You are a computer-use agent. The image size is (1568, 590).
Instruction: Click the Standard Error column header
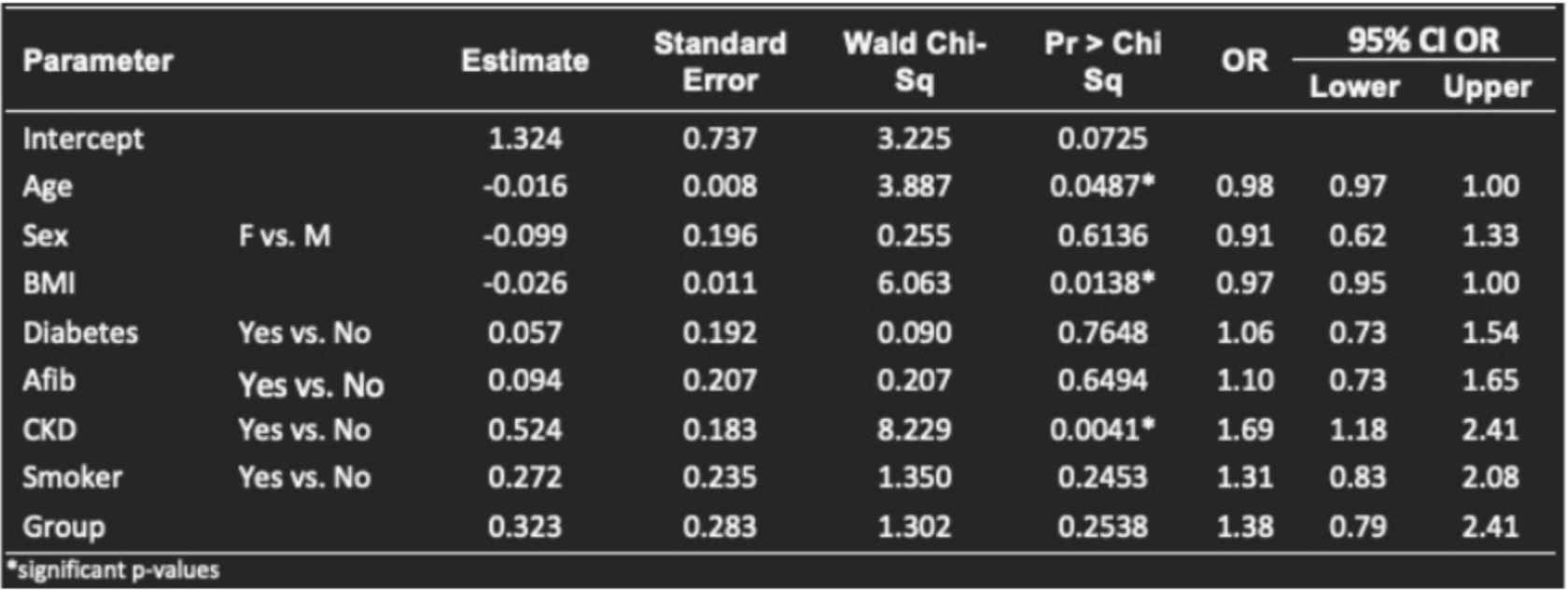pyautogui.click(x=720, y=62)
